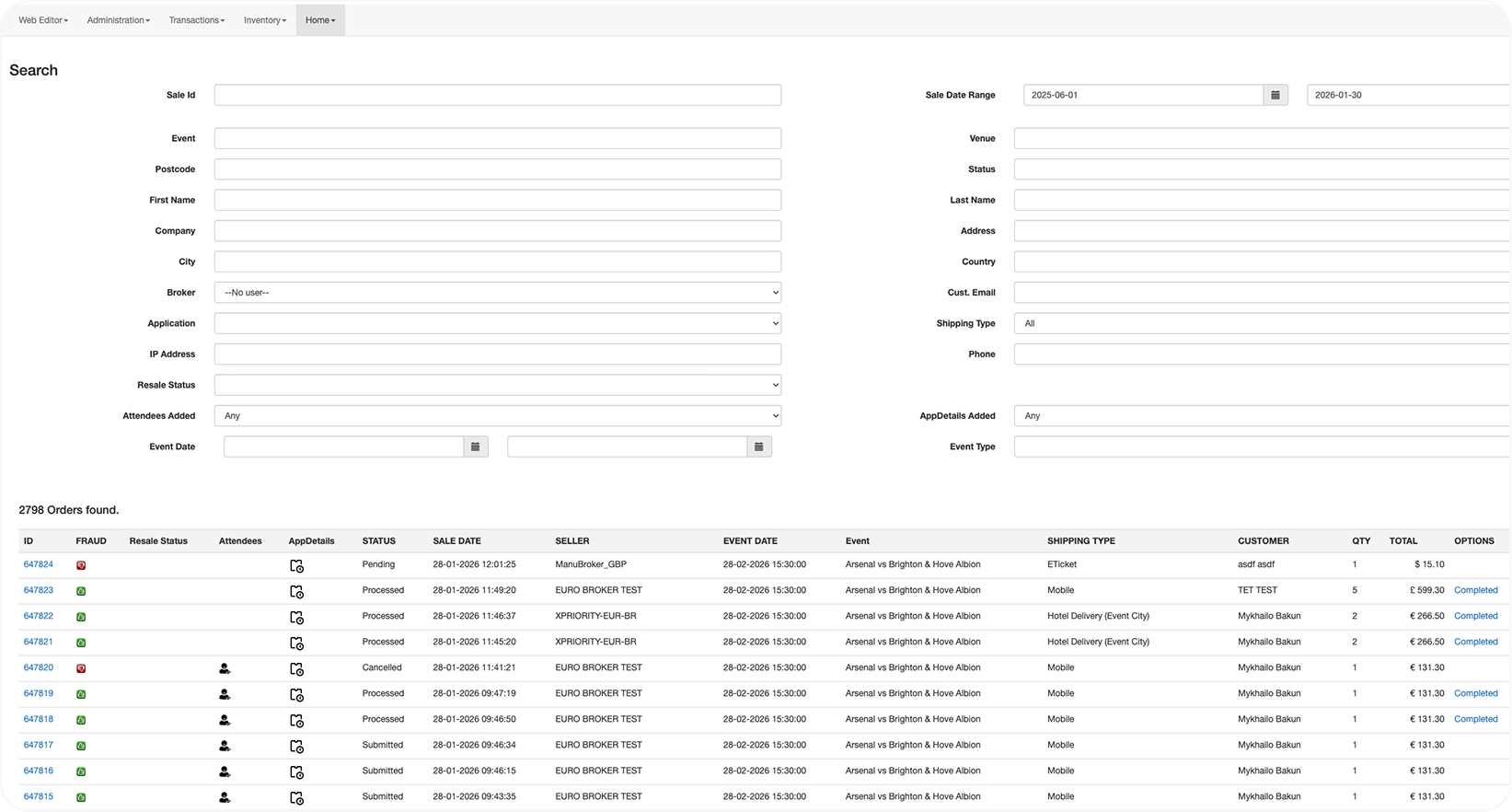Open AppDetails icon for order 647824

(296, 566)
